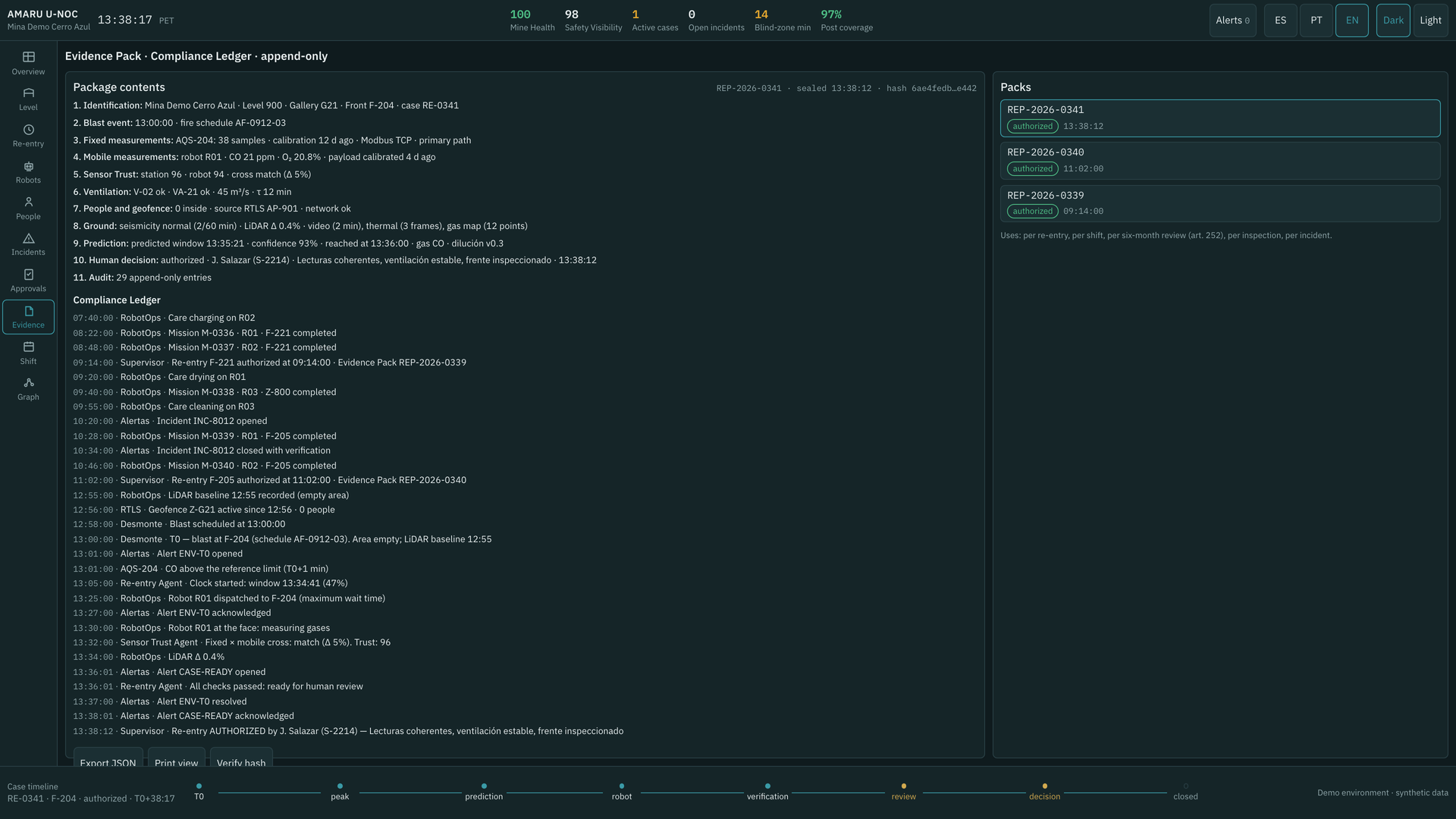Click the Mine Health 100 metric
This screenshot has height=819, width=1456.
[532, 20]
